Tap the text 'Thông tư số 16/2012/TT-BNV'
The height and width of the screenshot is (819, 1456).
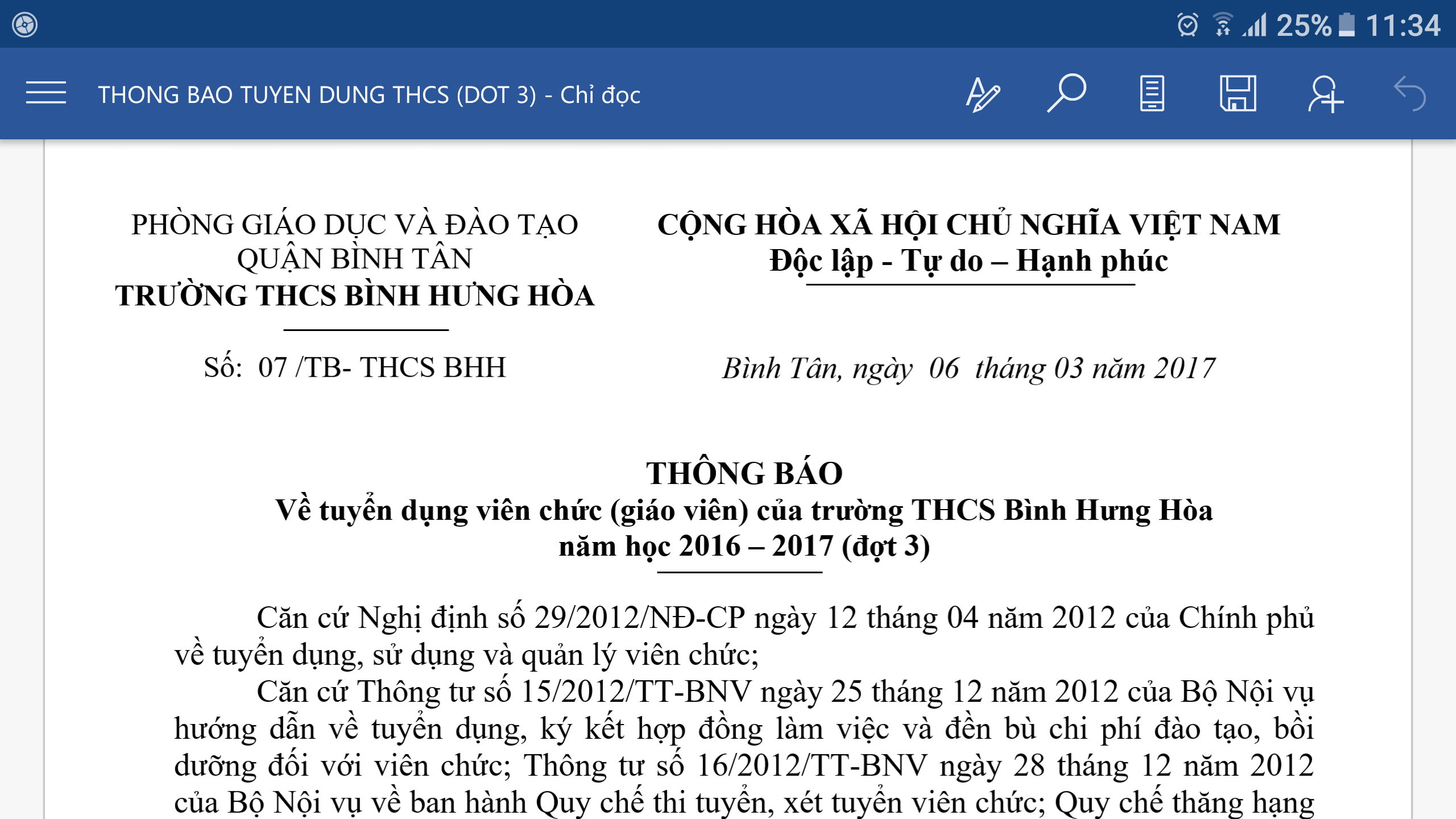tap(725, 766)
